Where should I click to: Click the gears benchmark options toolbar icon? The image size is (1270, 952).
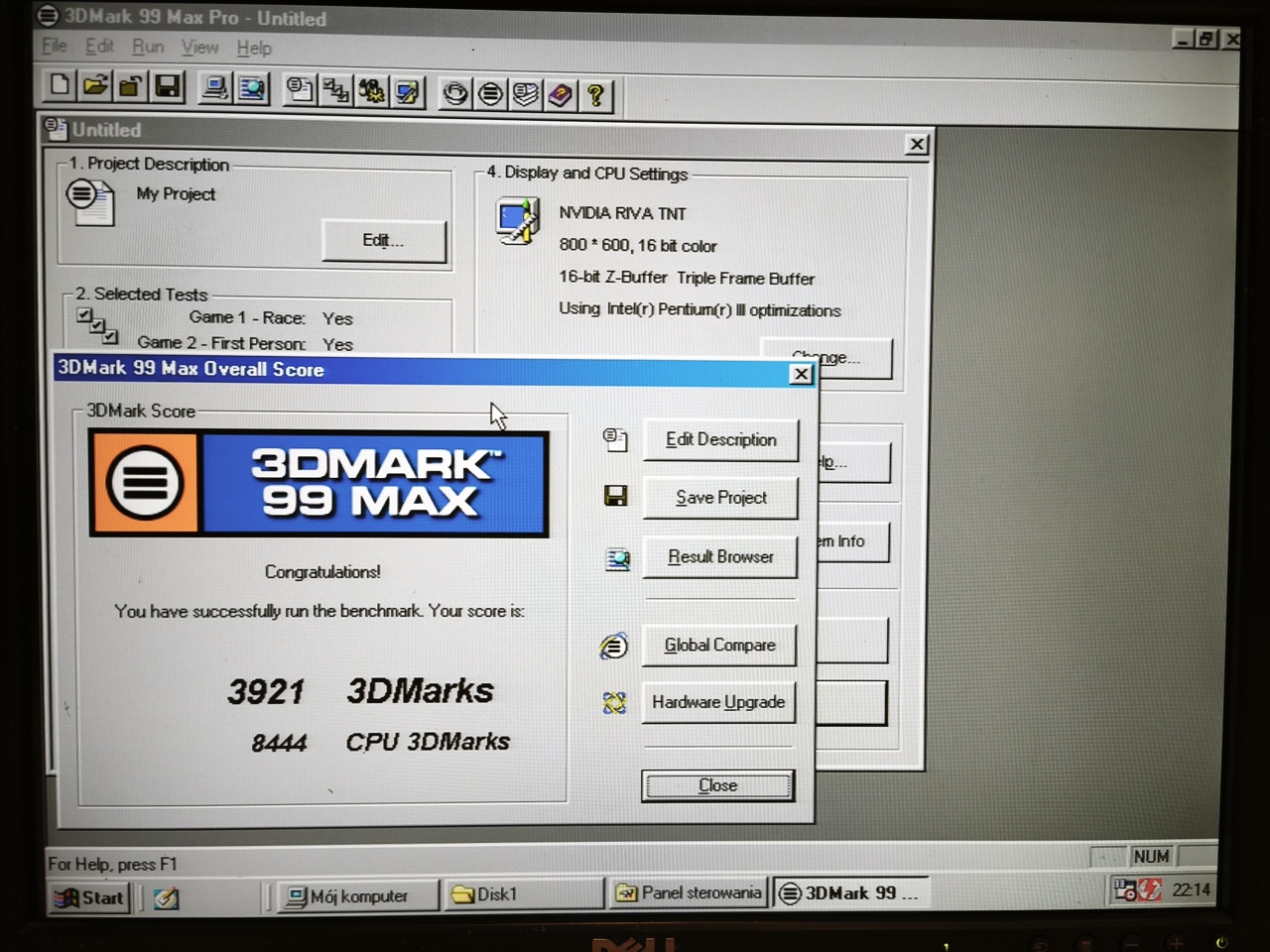(x=372, y=92)
